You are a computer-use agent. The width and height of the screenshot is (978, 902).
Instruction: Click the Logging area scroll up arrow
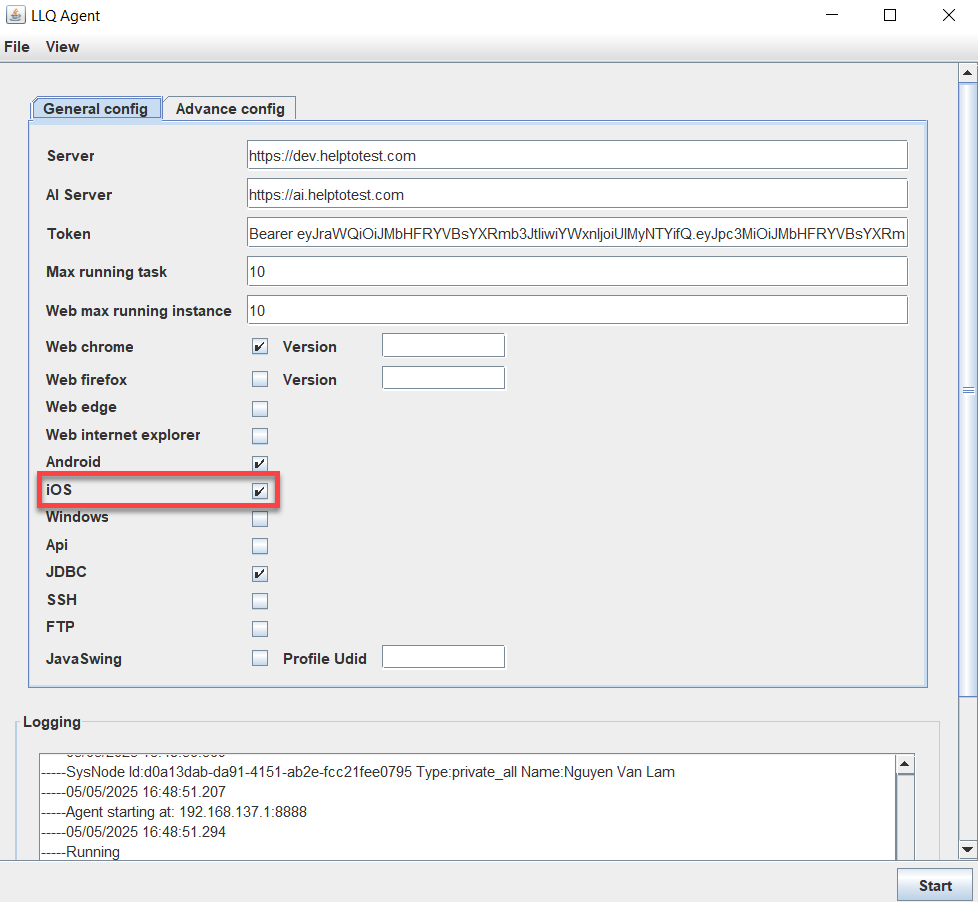coord(904,765)
